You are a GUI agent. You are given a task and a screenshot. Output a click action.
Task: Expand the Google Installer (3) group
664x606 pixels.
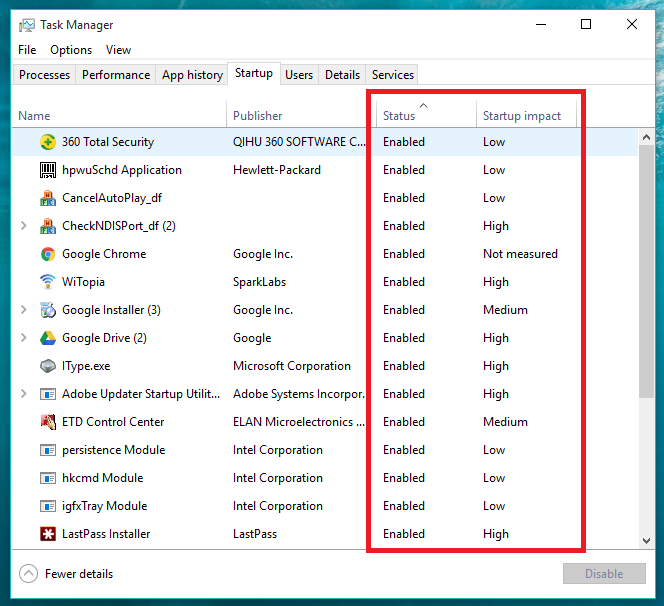coord(24,310)
